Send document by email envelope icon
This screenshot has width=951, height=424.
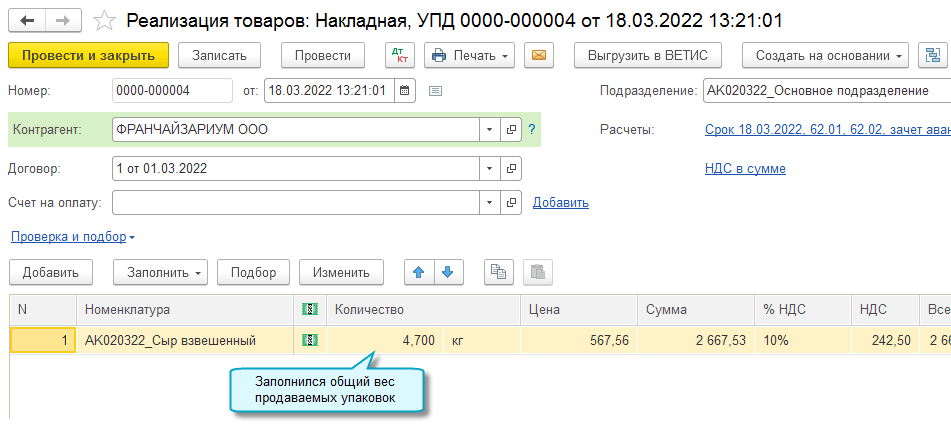pos(539,55)
